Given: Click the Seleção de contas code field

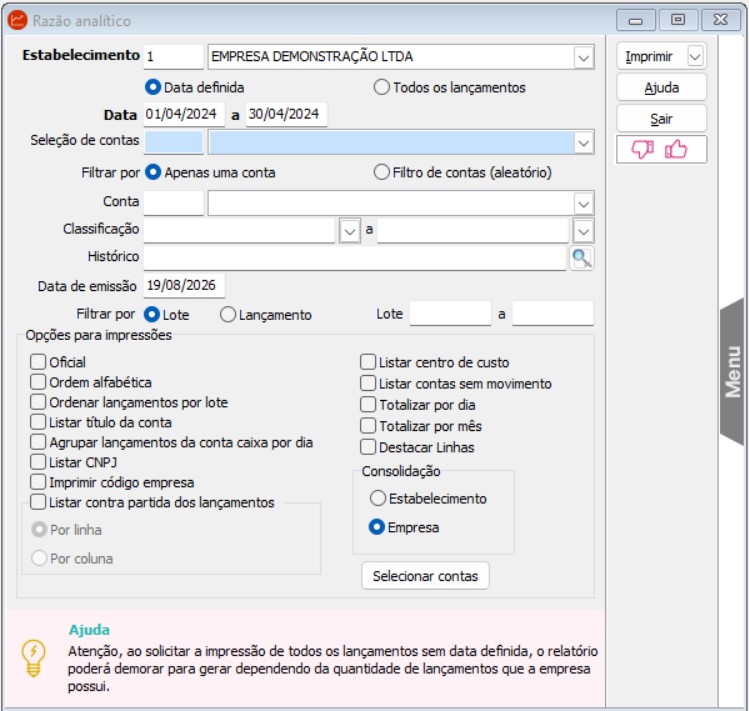Looking at the screenshot, I should (174, 142).
